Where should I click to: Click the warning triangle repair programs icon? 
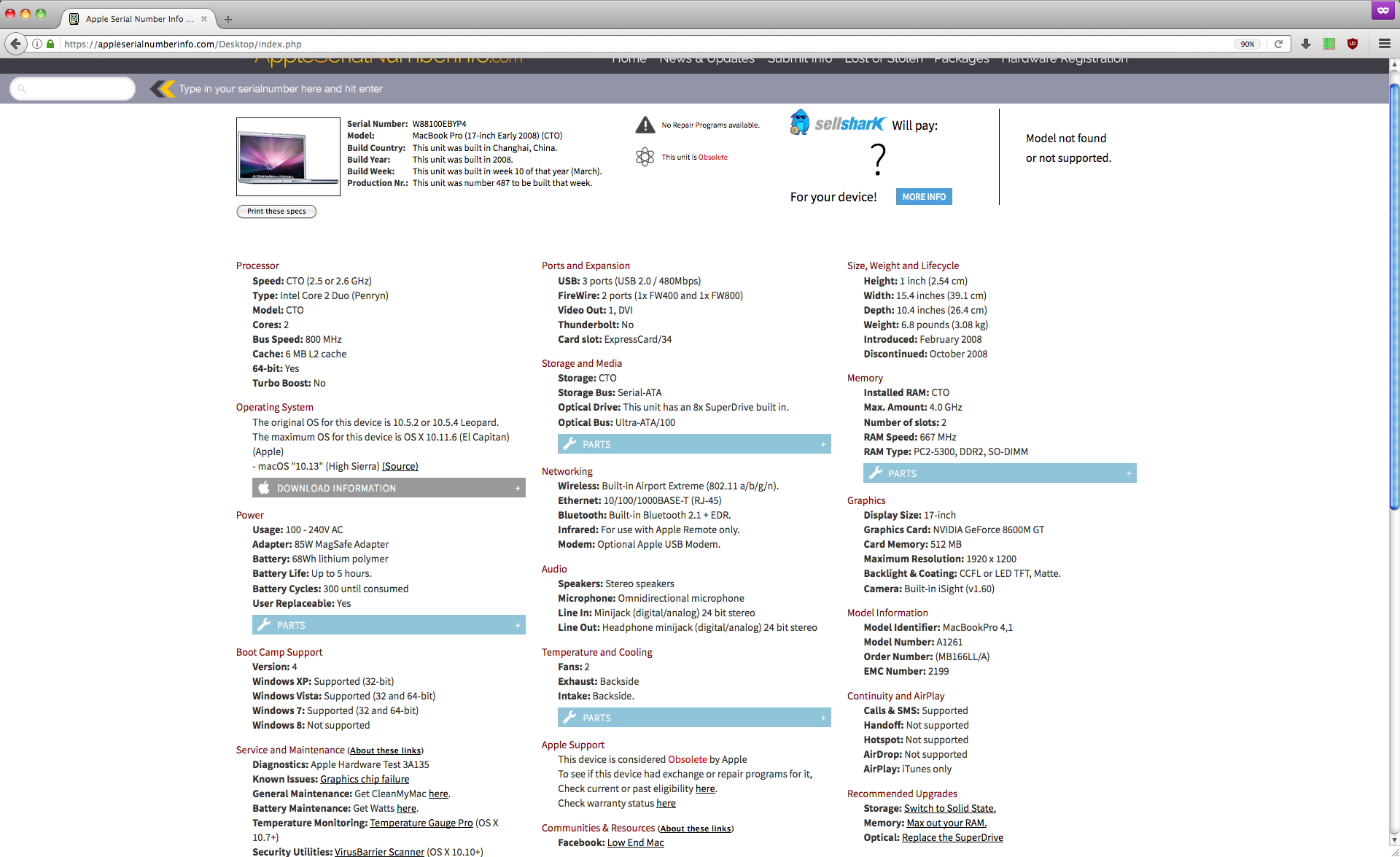click(x=645, y=125)
